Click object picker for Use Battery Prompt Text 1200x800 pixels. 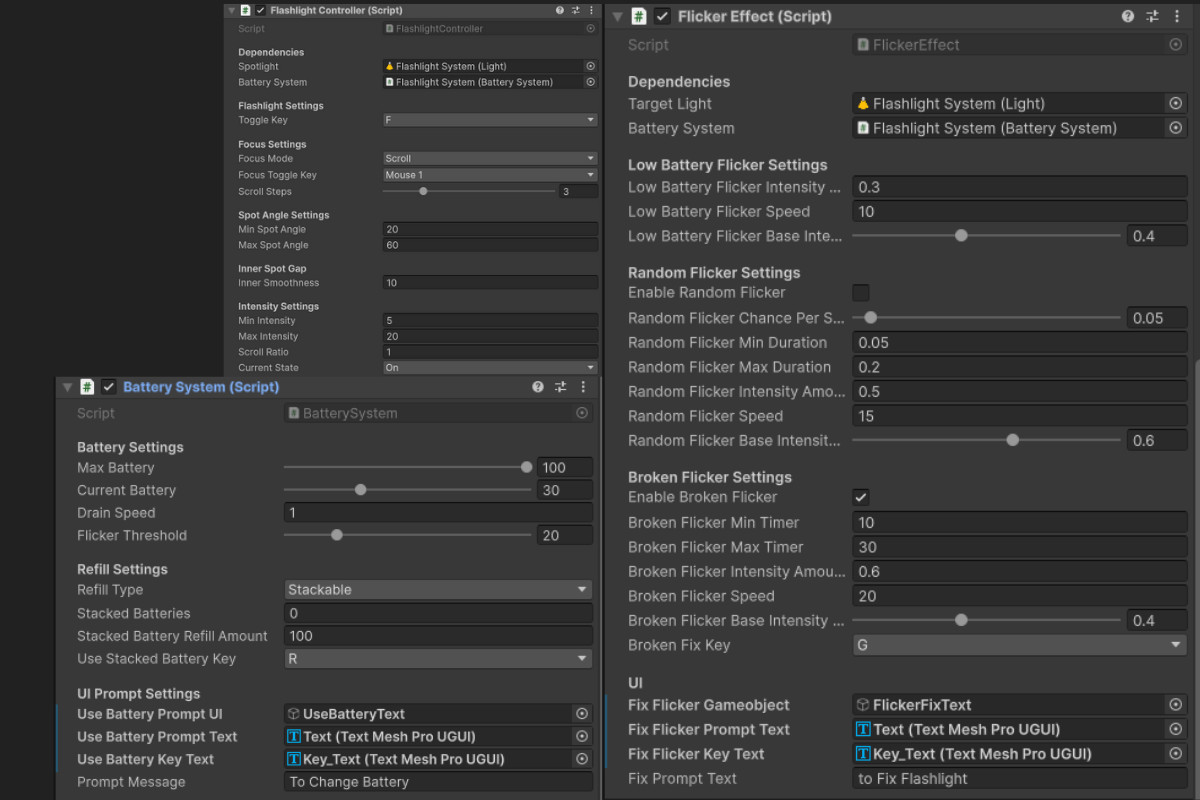tap(582, 736)
